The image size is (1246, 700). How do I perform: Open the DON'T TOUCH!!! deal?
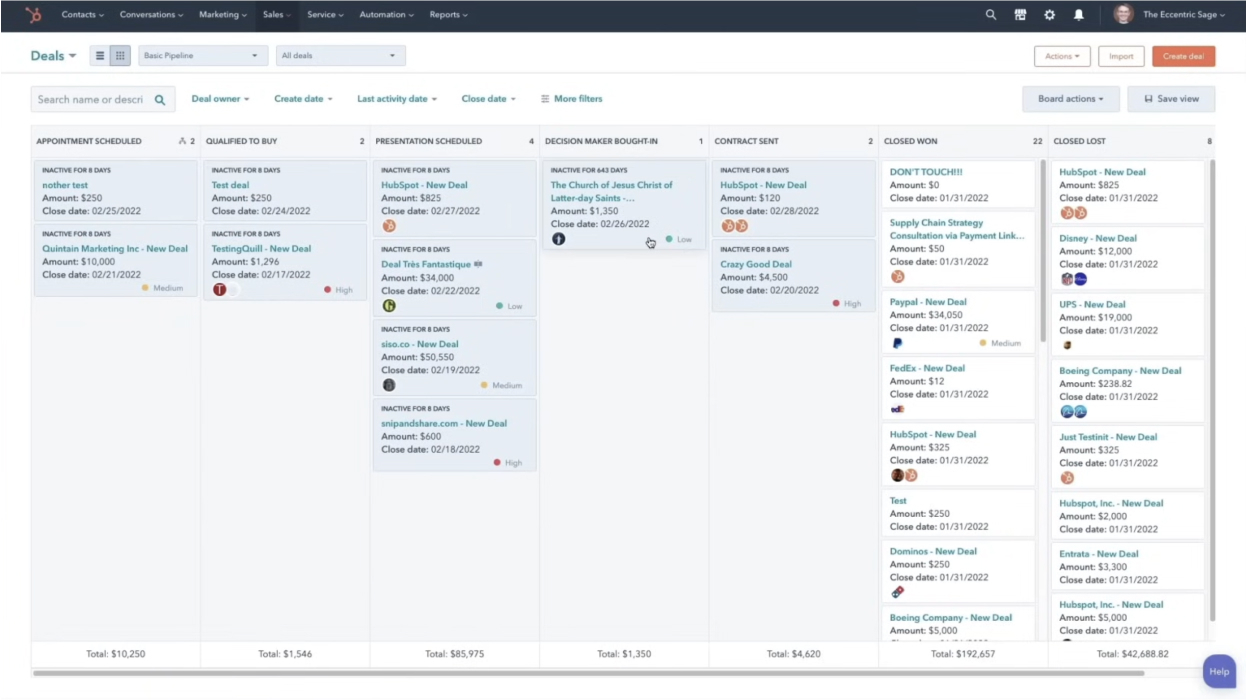pyautogui.click(x=926, y=172)
